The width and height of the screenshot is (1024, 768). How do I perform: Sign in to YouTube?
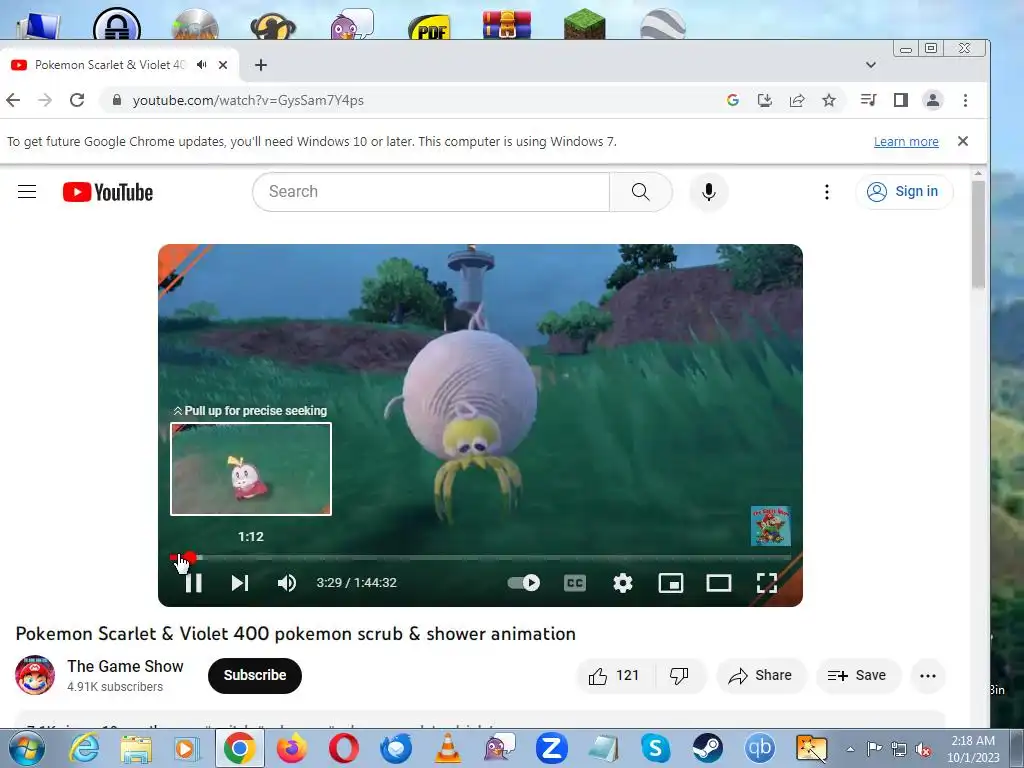coord(904,191)
